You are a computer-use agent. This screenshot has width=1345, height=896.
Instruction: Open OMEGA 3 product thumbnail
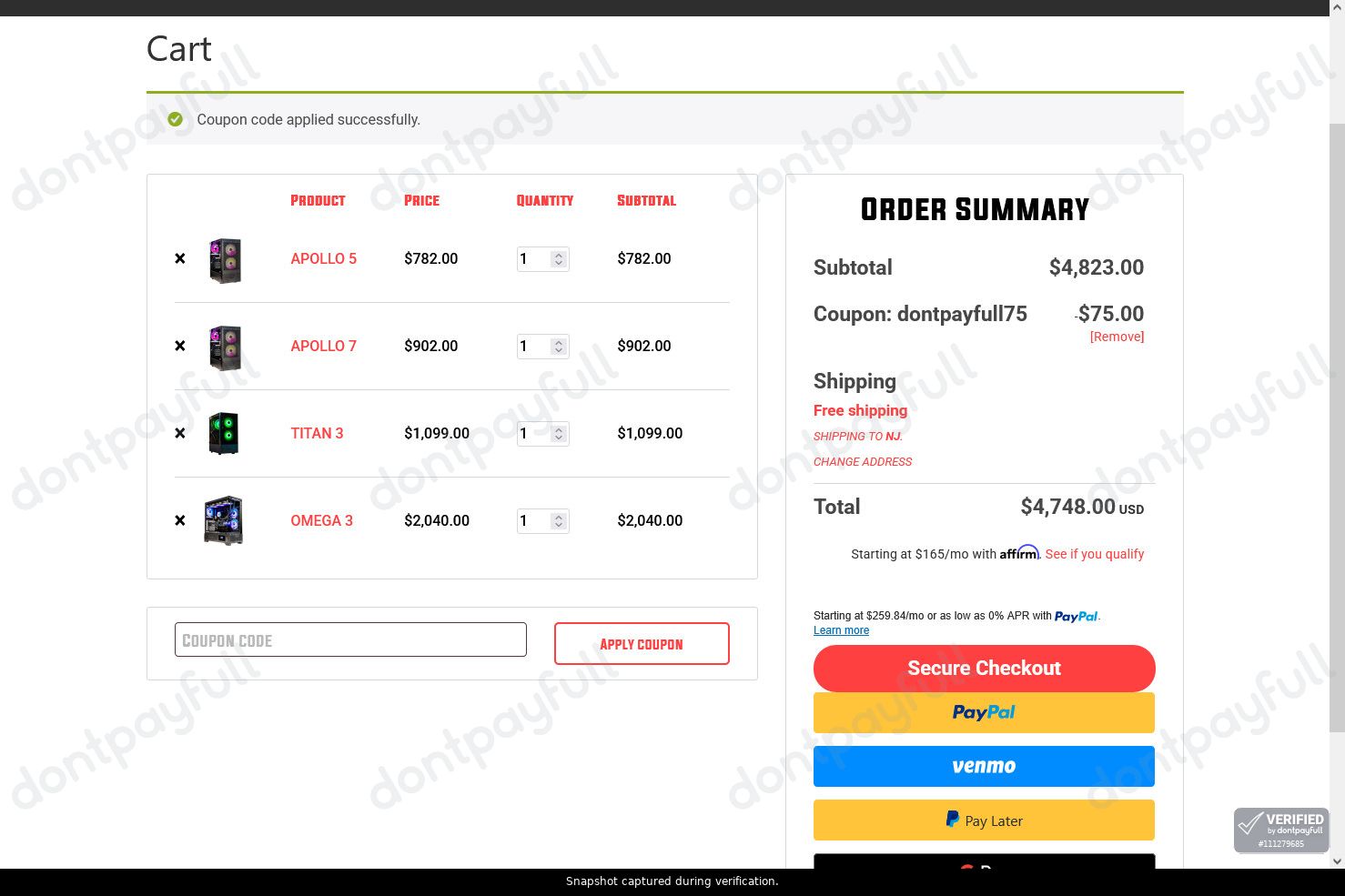click(x=224, y=520)
